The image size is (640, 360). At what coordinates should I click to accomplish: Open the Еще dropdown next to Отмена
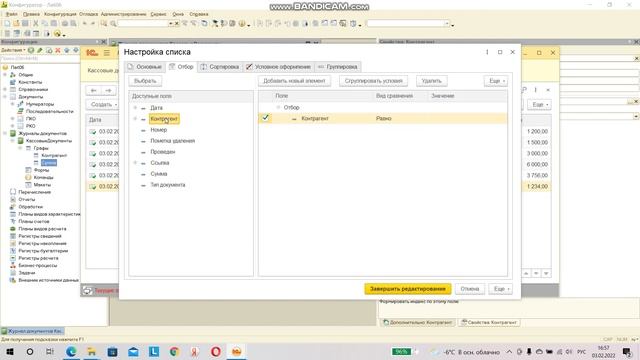click(500, 289)
